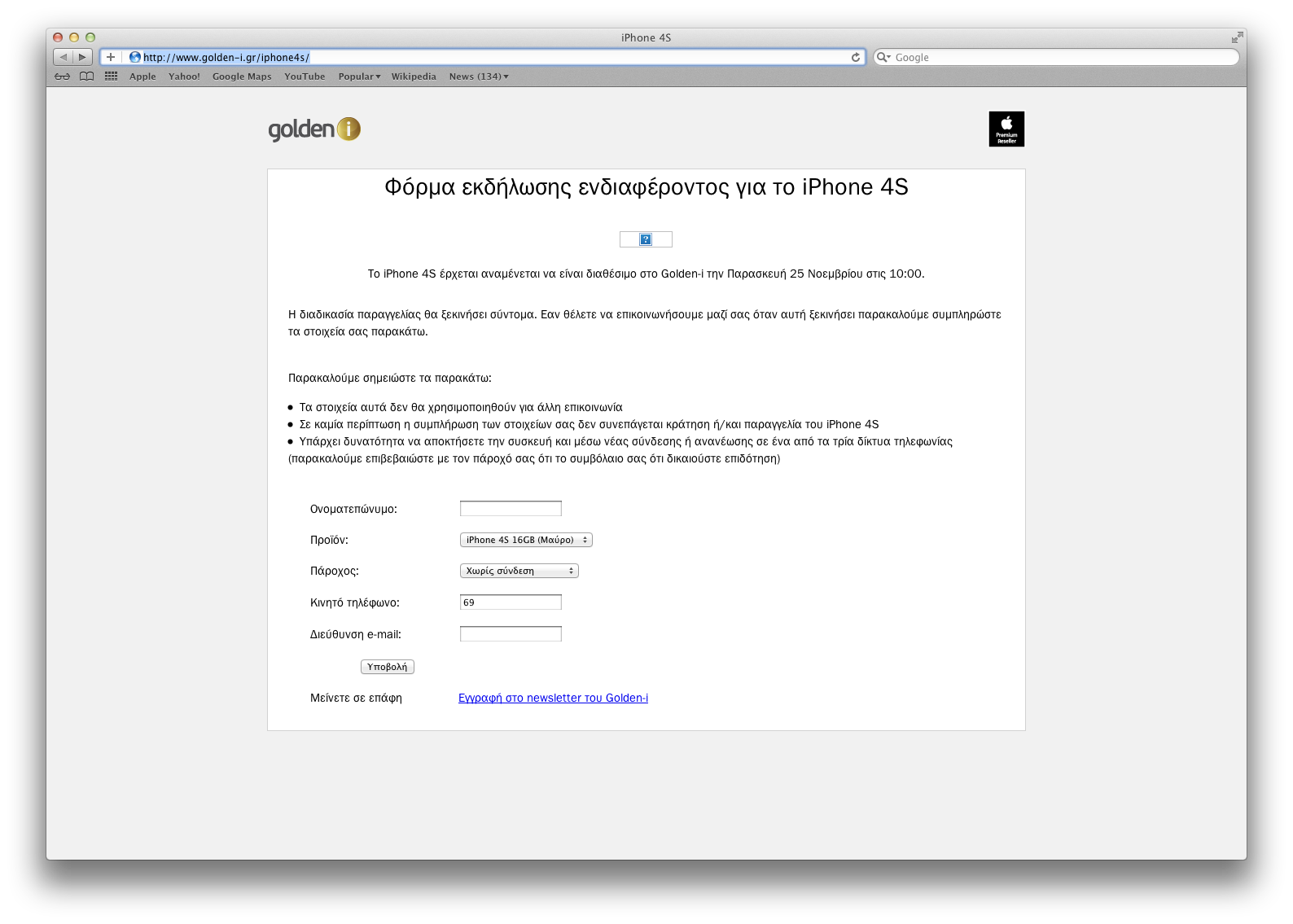Click the browser Back arrow button
Screen dimensions: 1293x924
tap(63, 57)
